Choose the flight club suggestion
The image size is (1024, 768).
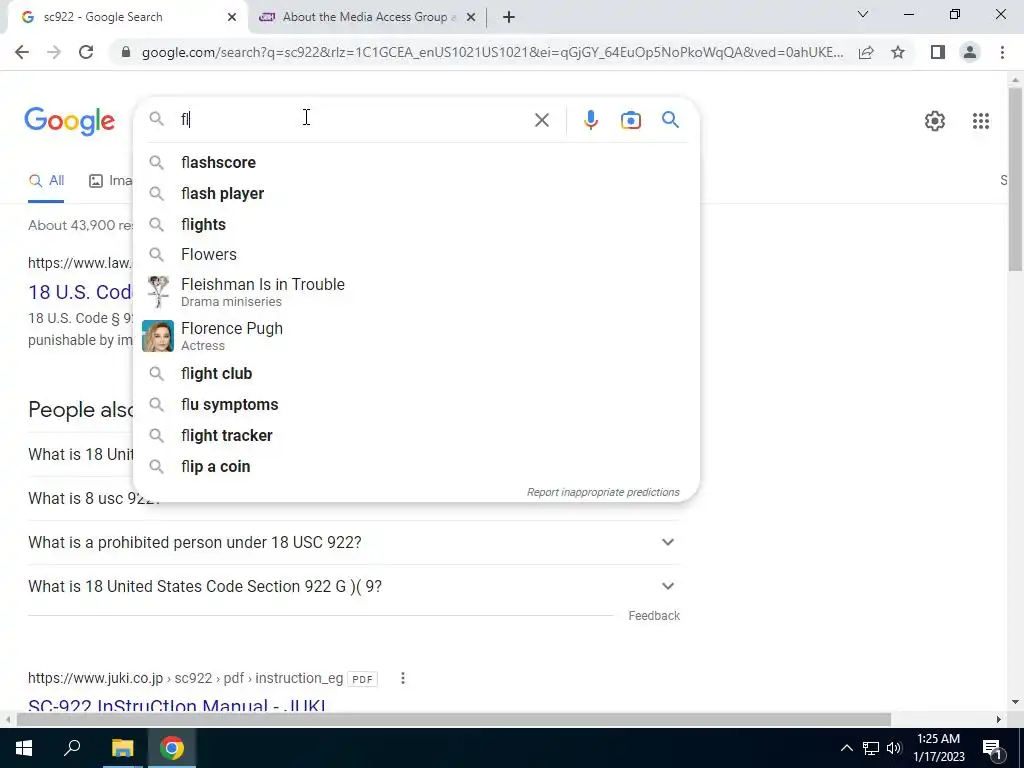(416, 374)
